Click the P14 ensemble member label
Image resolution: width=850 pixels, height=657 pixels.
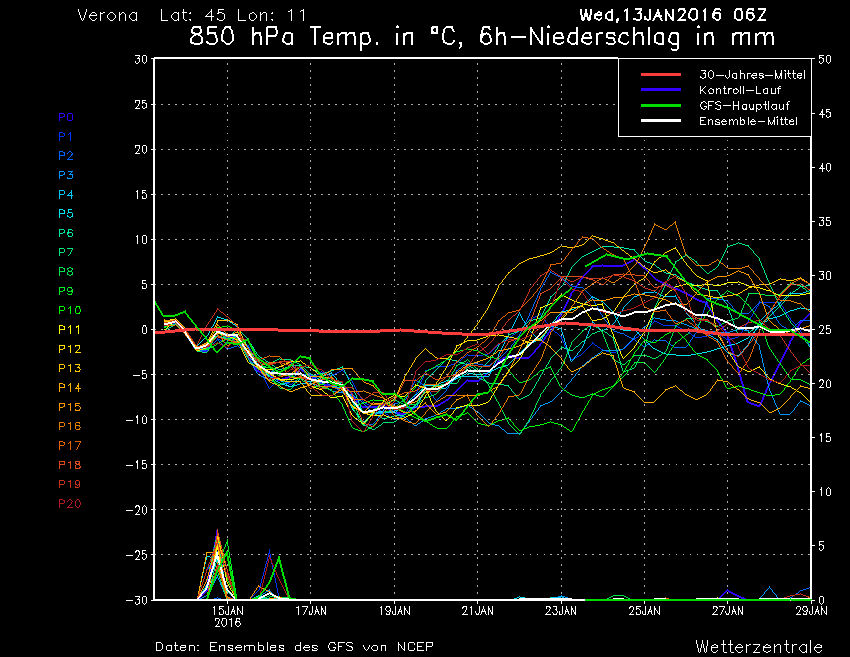pos(69,388)
